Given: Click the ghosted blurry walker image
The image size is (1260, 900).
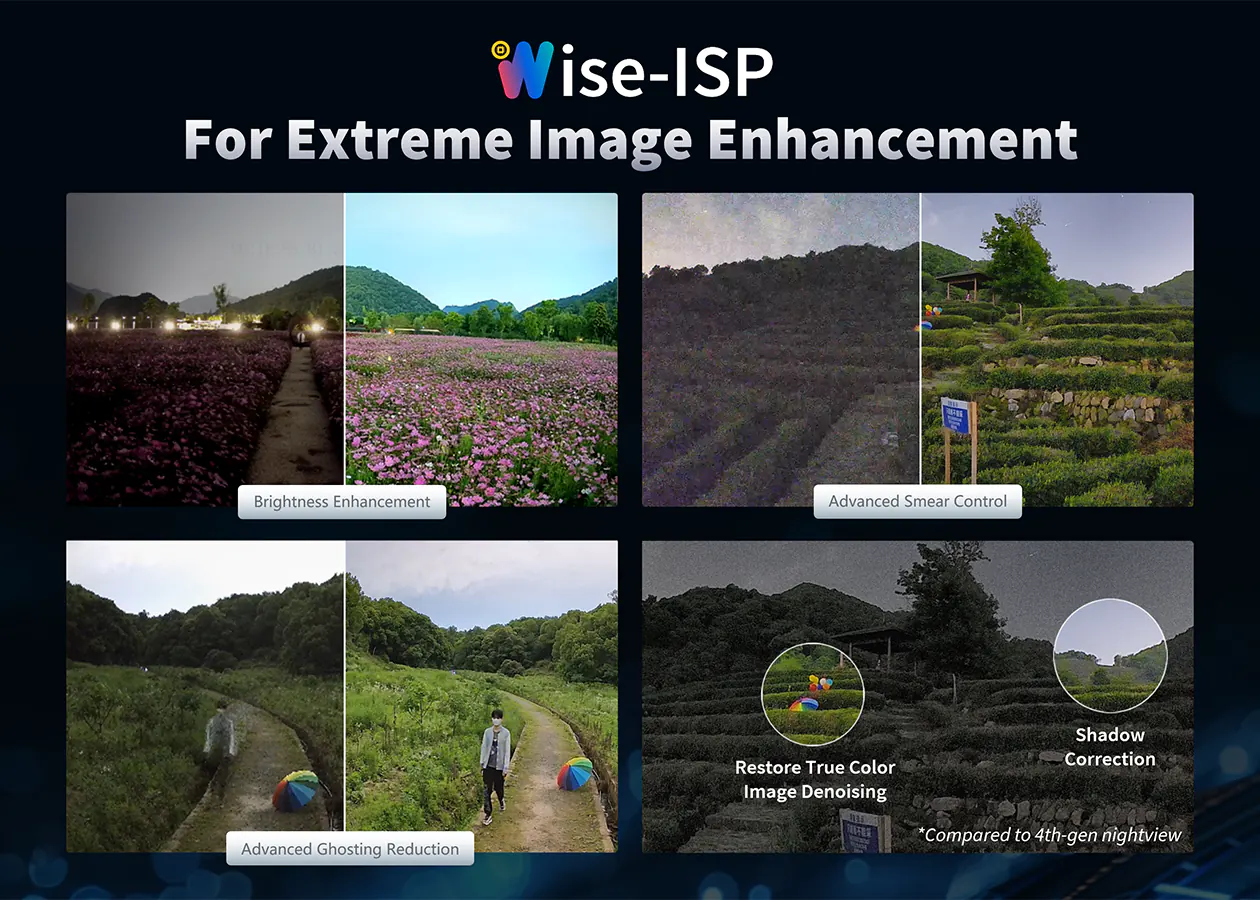Looking at the screenshot, I should pos(205,697).
